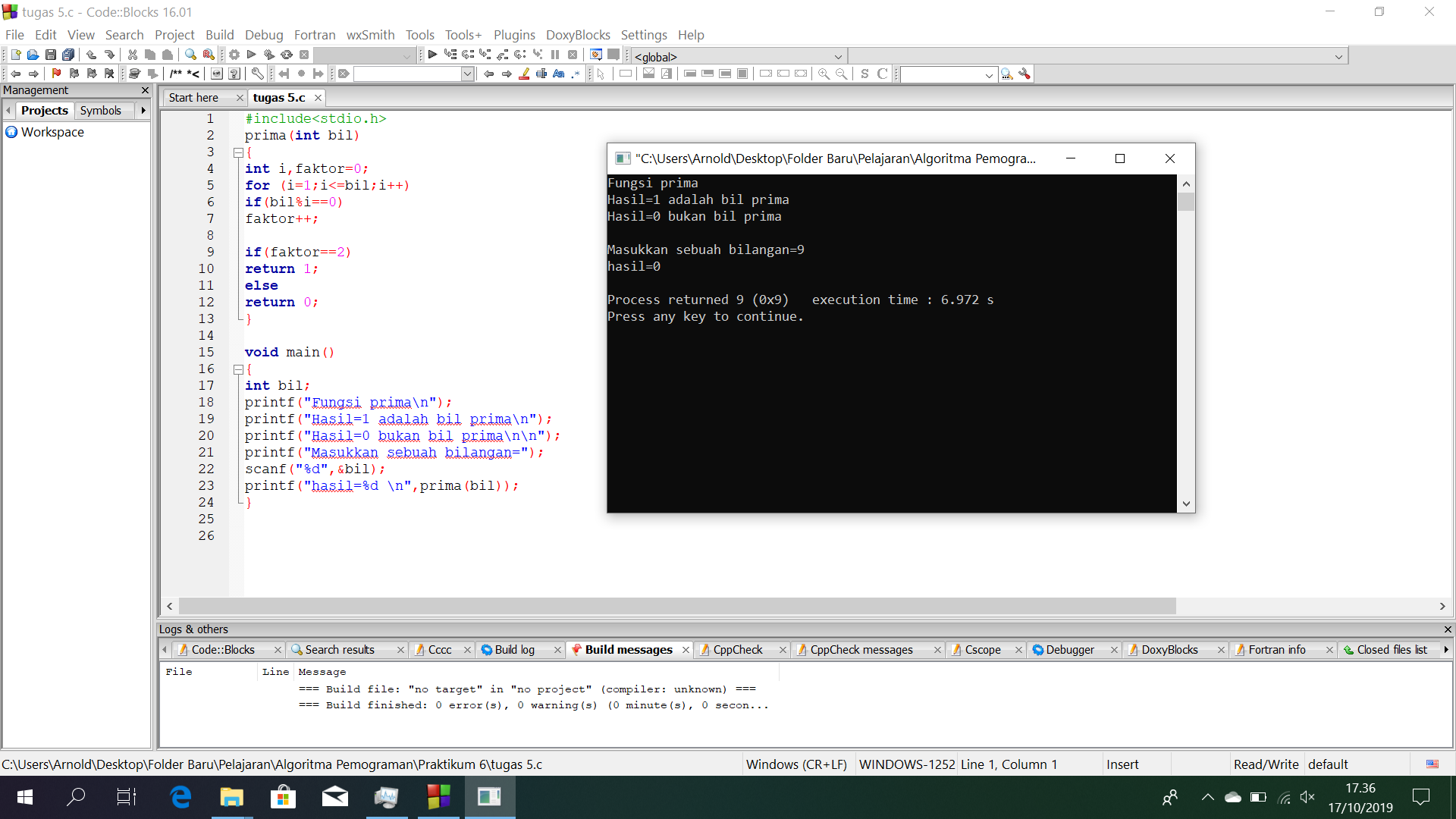The width and height of the screenshot is (1456, 819).
Task: Toggle the bookmark with the red flag icon
Action: click(56, 74)
